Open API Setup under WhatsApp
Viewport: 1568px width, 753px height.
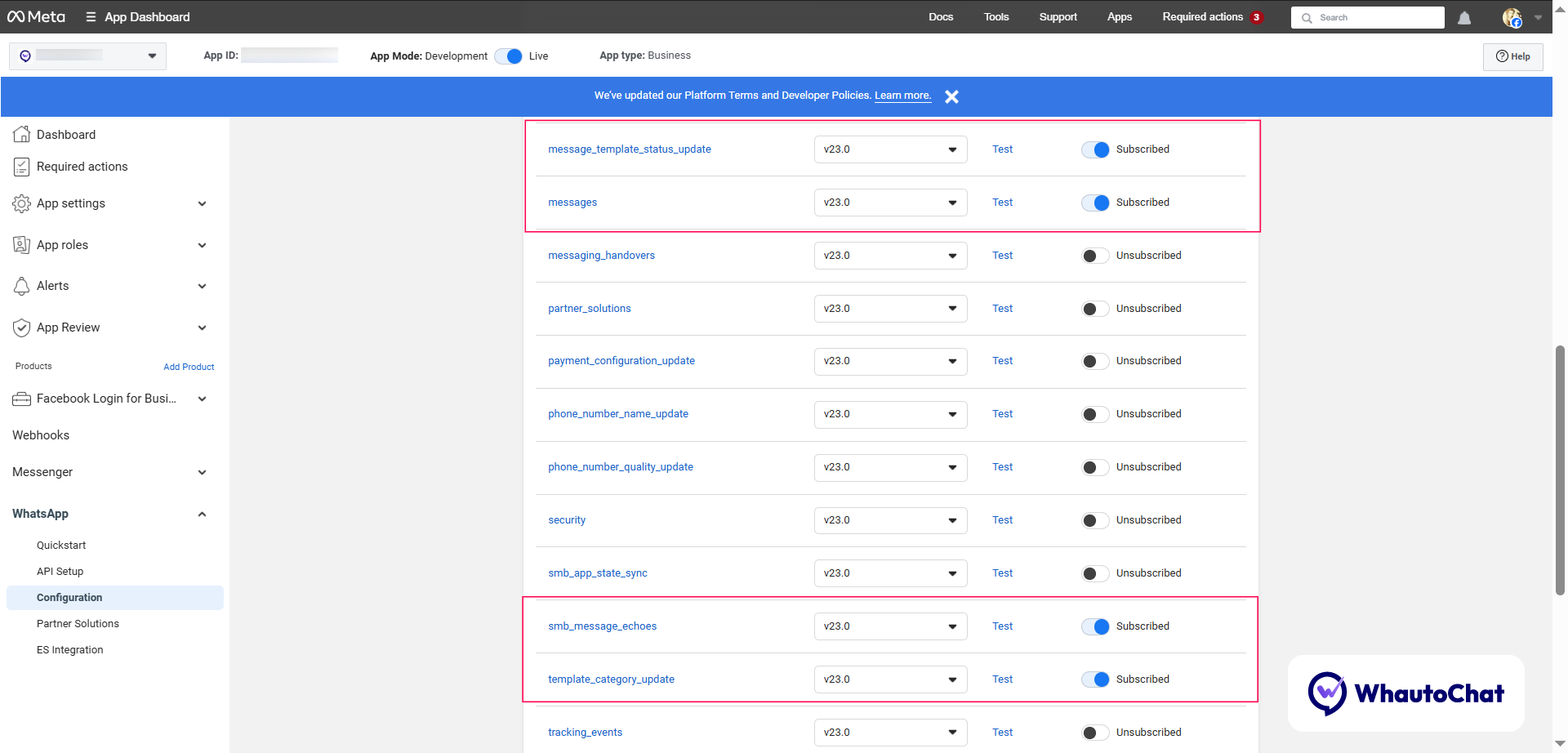click(x=60, y=572)
